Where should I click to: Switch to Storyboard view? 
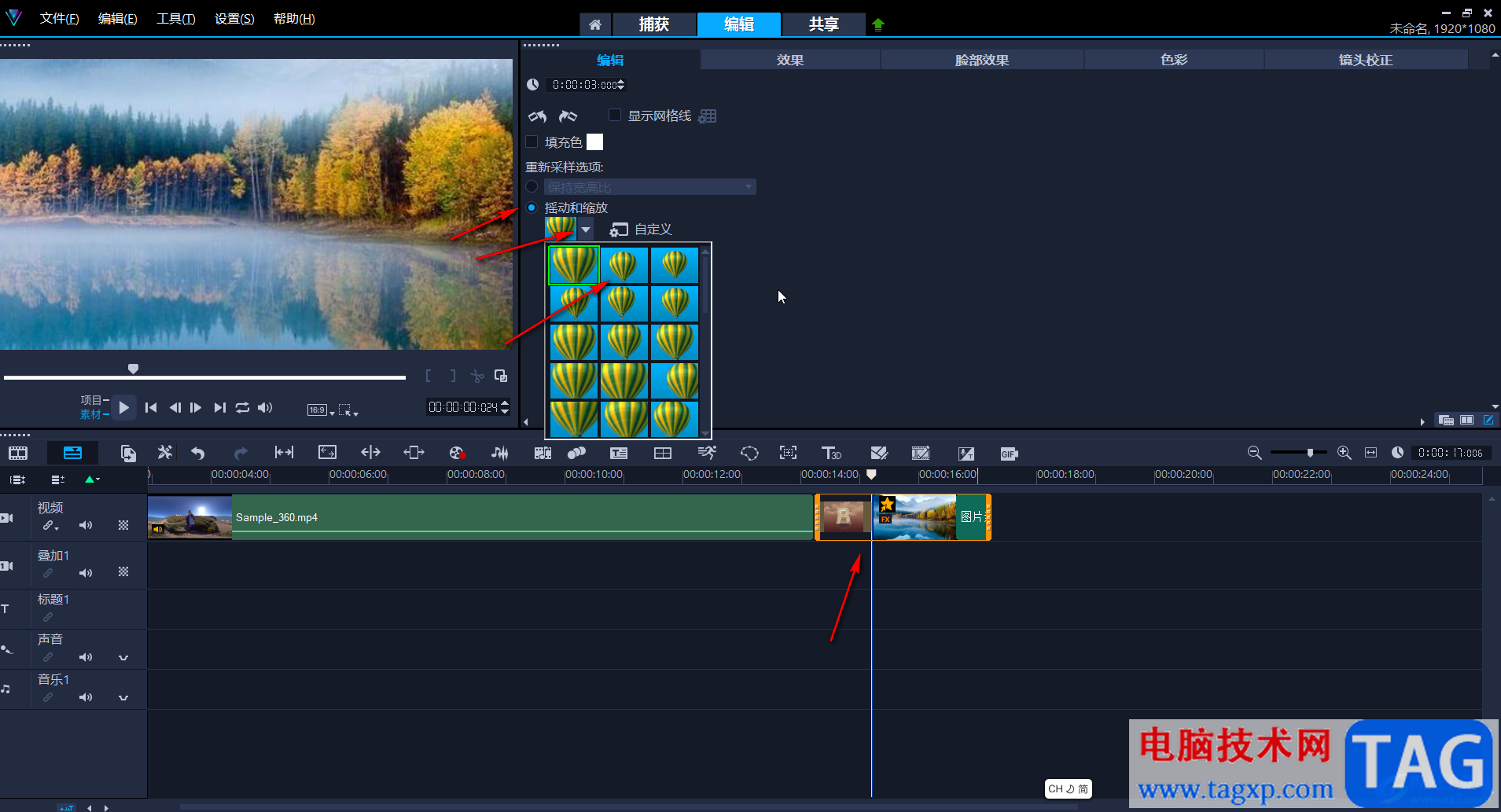(18, 454)
